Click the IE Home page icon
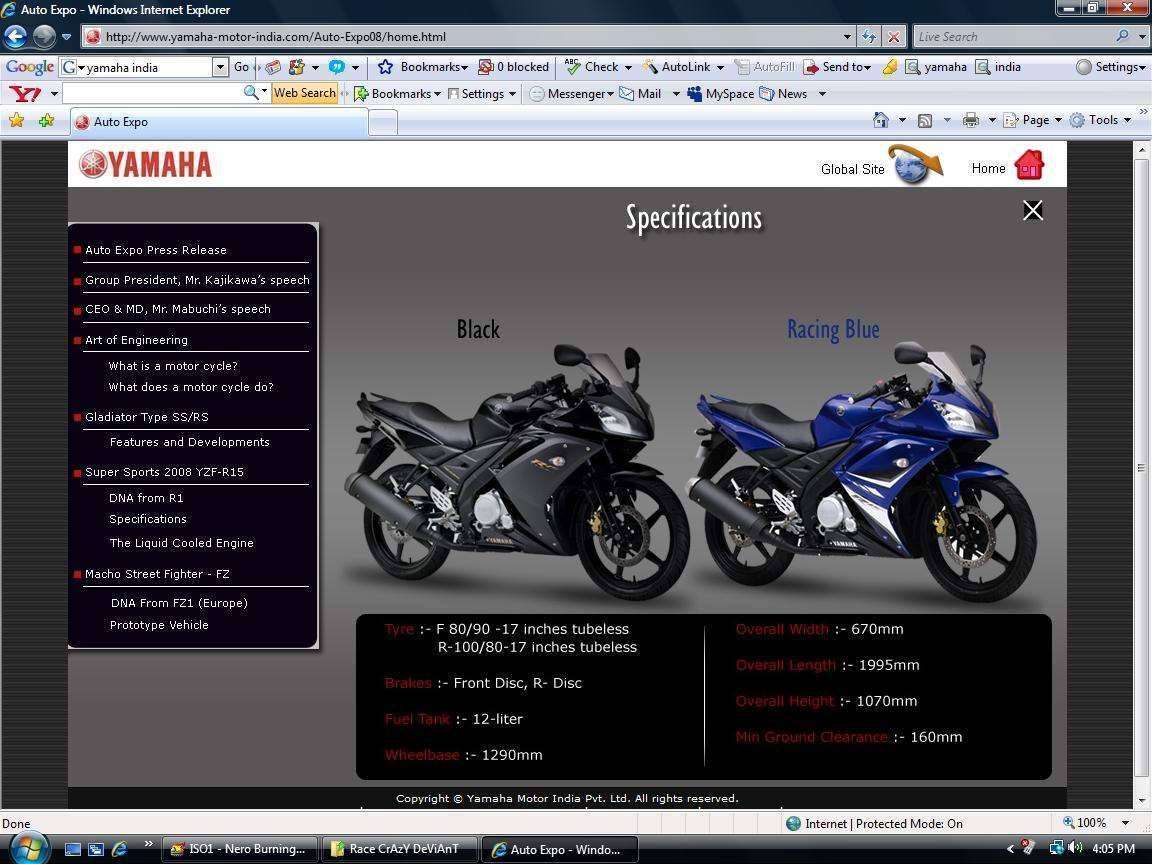Viewport: 1152px width, 864px height. (881, 120)
